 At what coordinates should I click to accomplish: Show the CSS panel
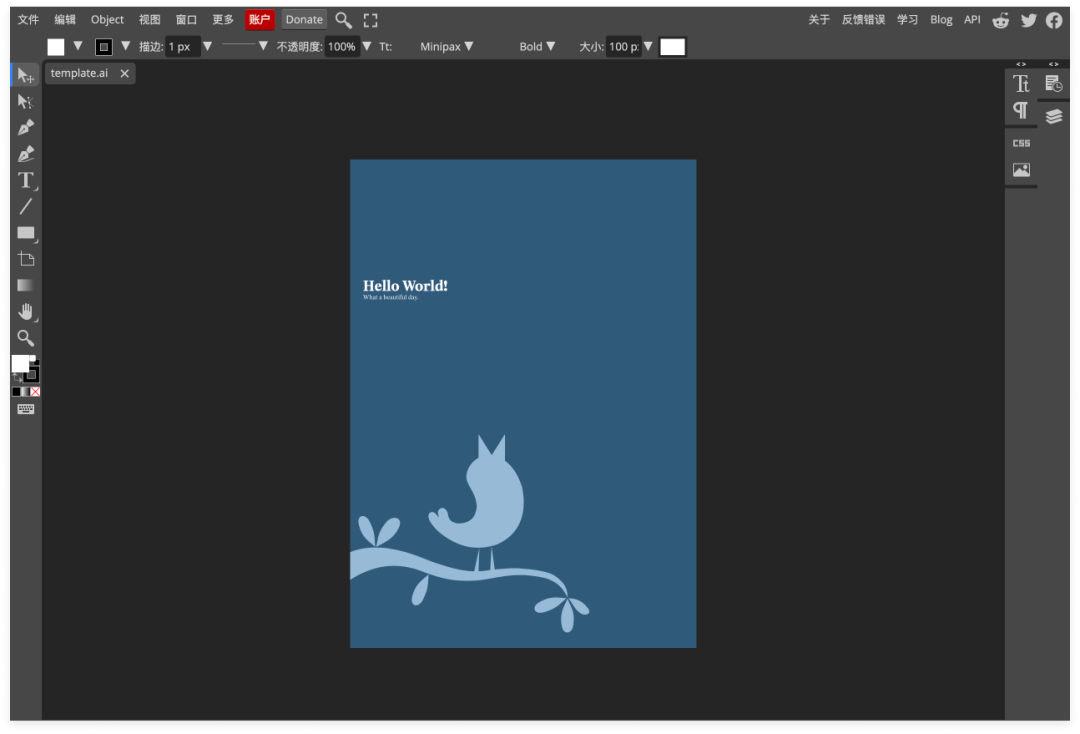coord(1021,143)
